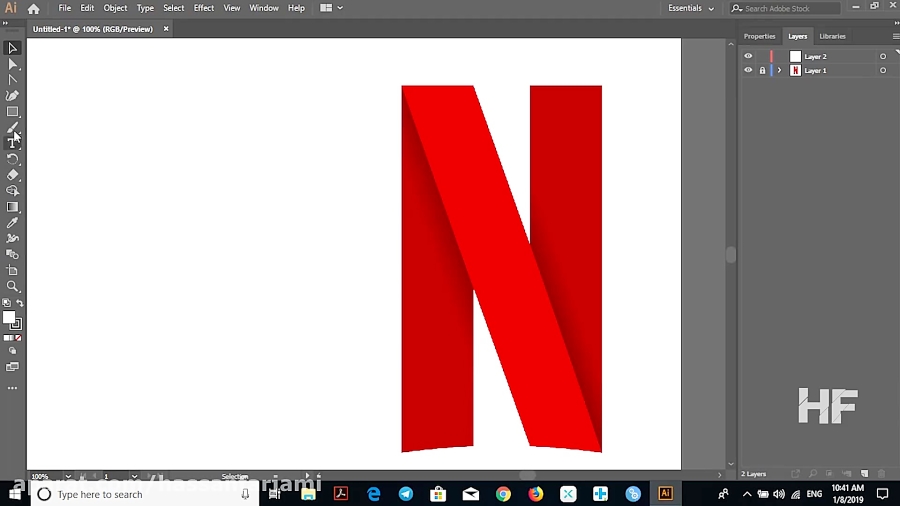Viewport: 900px width, 506px height.
Task: Close Untitled-1 document tab
Action: click(x=166, y=29)
